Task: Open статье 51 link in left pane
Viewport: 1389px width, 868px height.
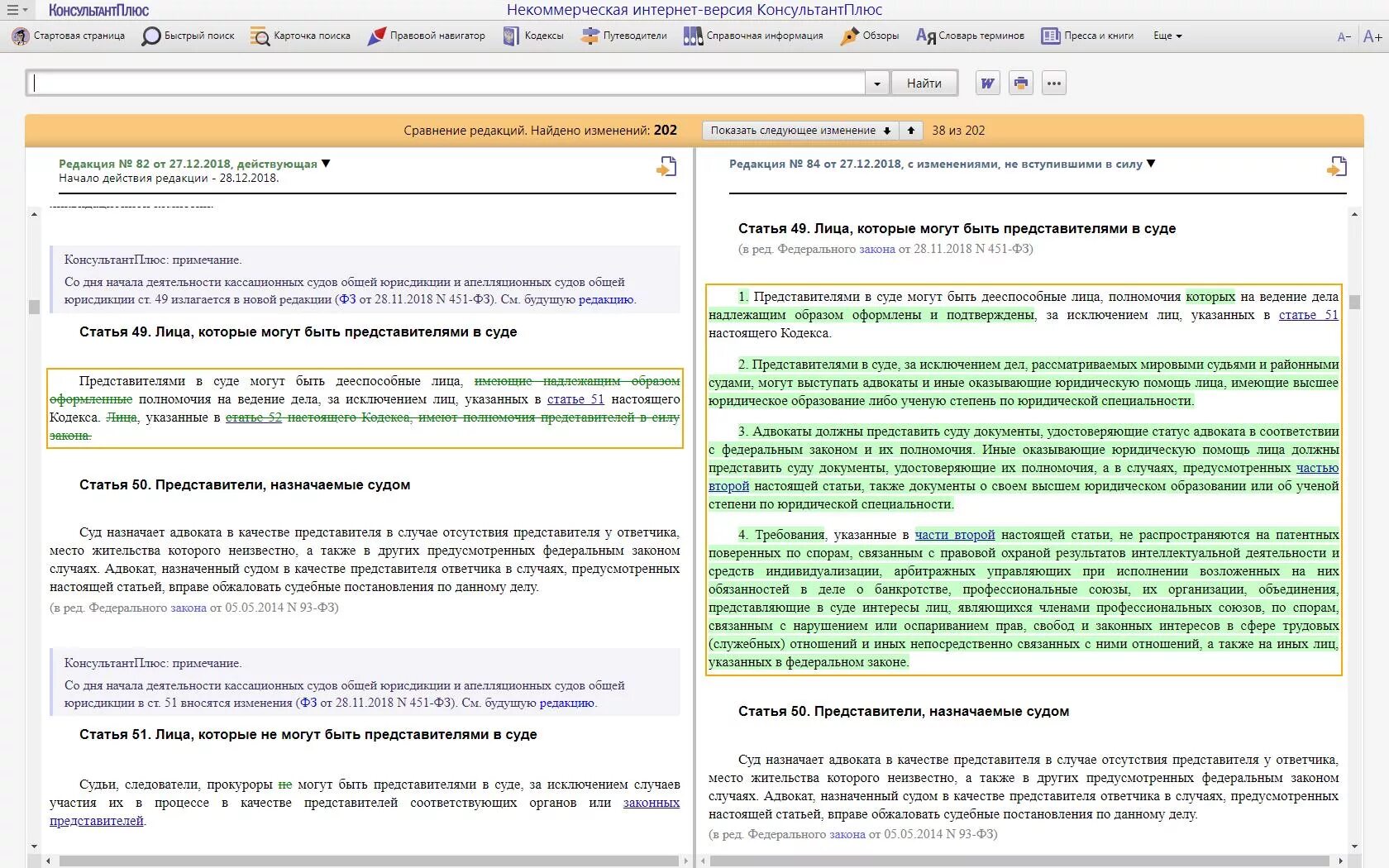Action: click(575, 399)
